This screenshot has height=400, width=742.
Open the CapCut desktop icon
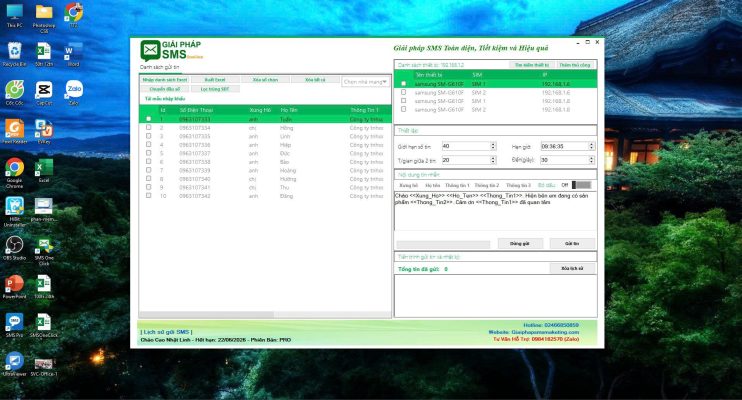click(x=44, y=88)
